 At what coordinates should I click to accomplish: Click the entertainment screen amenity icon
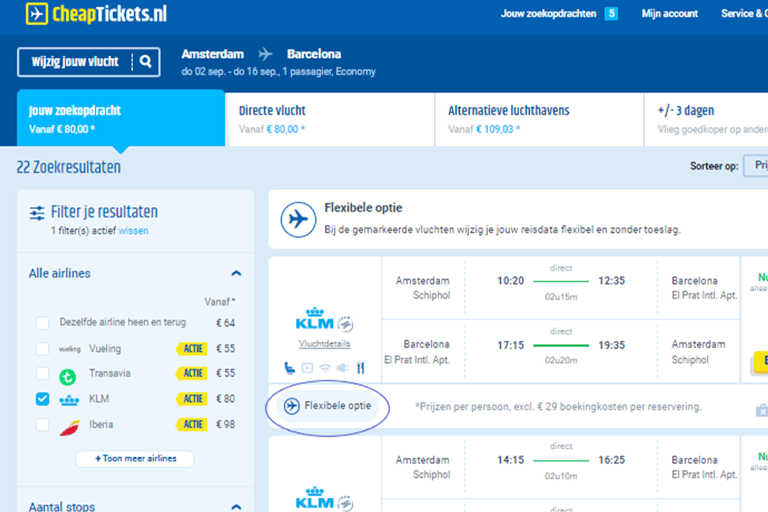pos(307,367)
